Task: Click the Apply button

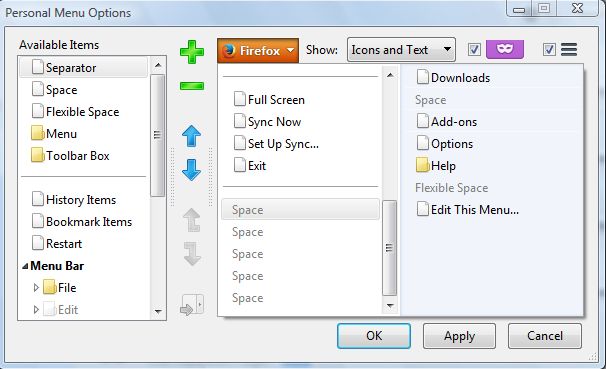Action: [x=459, y=336]
